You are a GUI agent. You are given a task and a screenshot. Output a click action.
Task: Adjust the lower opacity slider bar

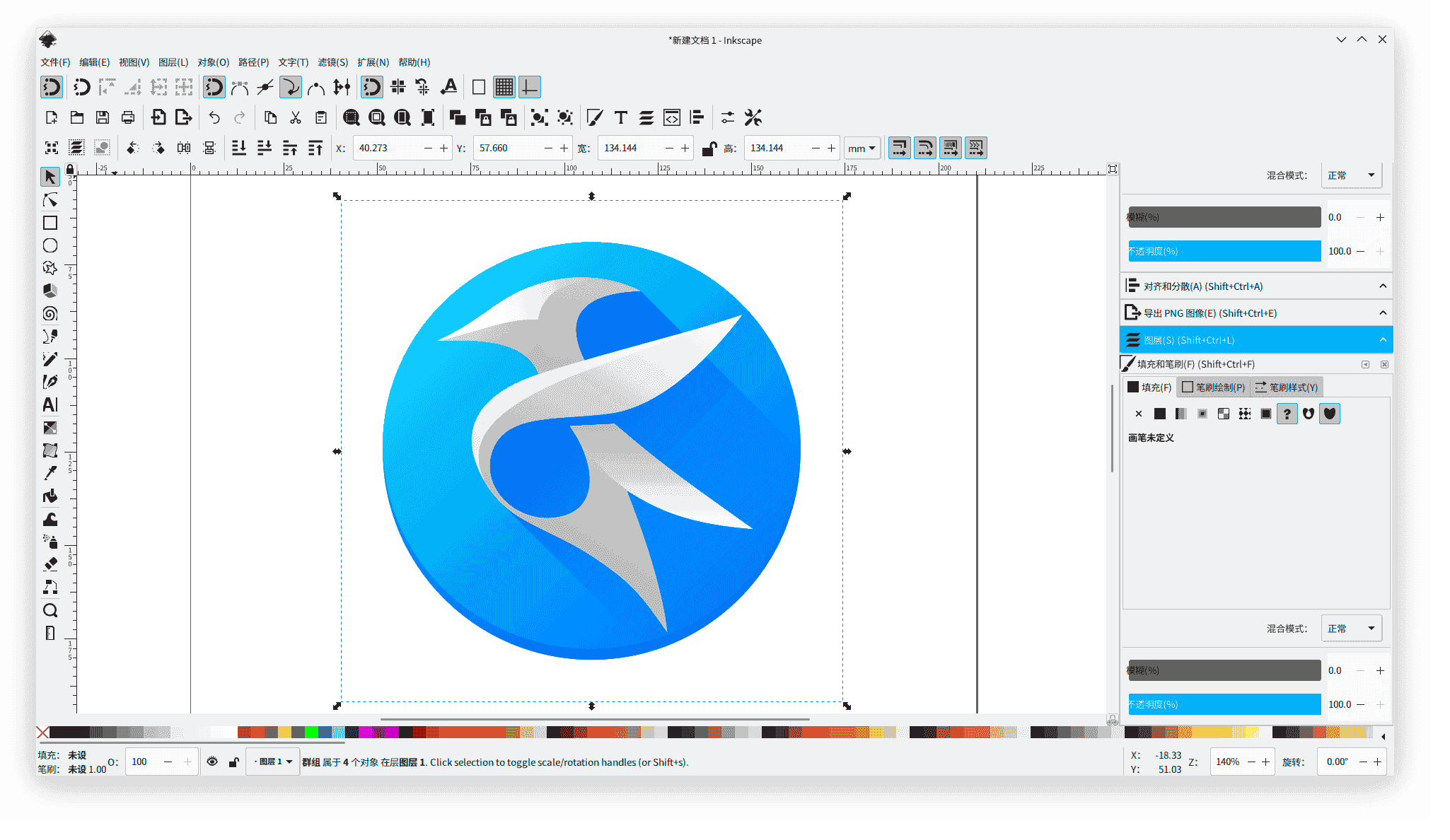(x=1224, y=704)
